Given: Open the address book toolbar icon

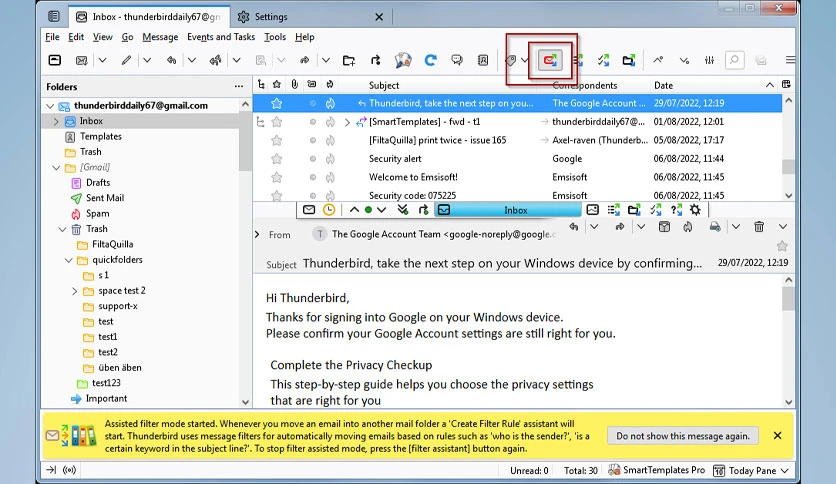Looking at the screenshot, I should click(483, 60).
